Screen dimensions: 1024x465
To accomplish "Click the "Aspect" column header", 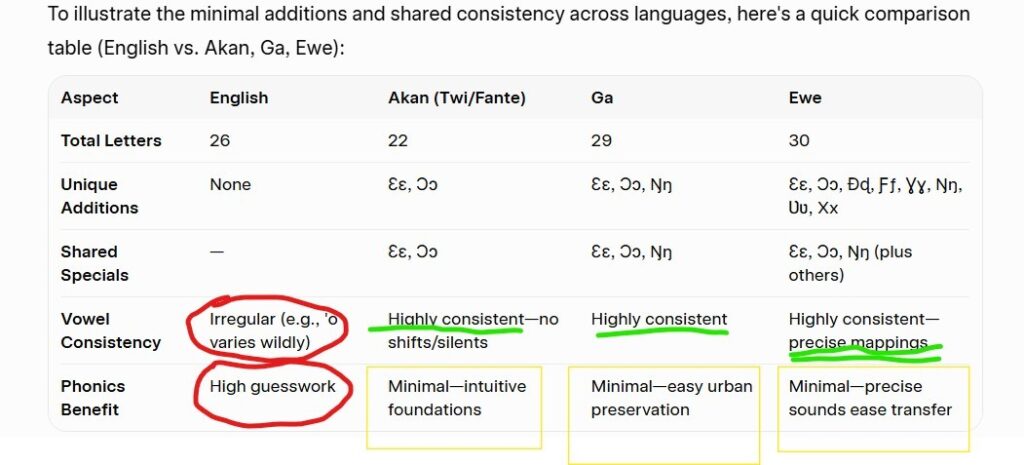I will click(x=89, y=98).
